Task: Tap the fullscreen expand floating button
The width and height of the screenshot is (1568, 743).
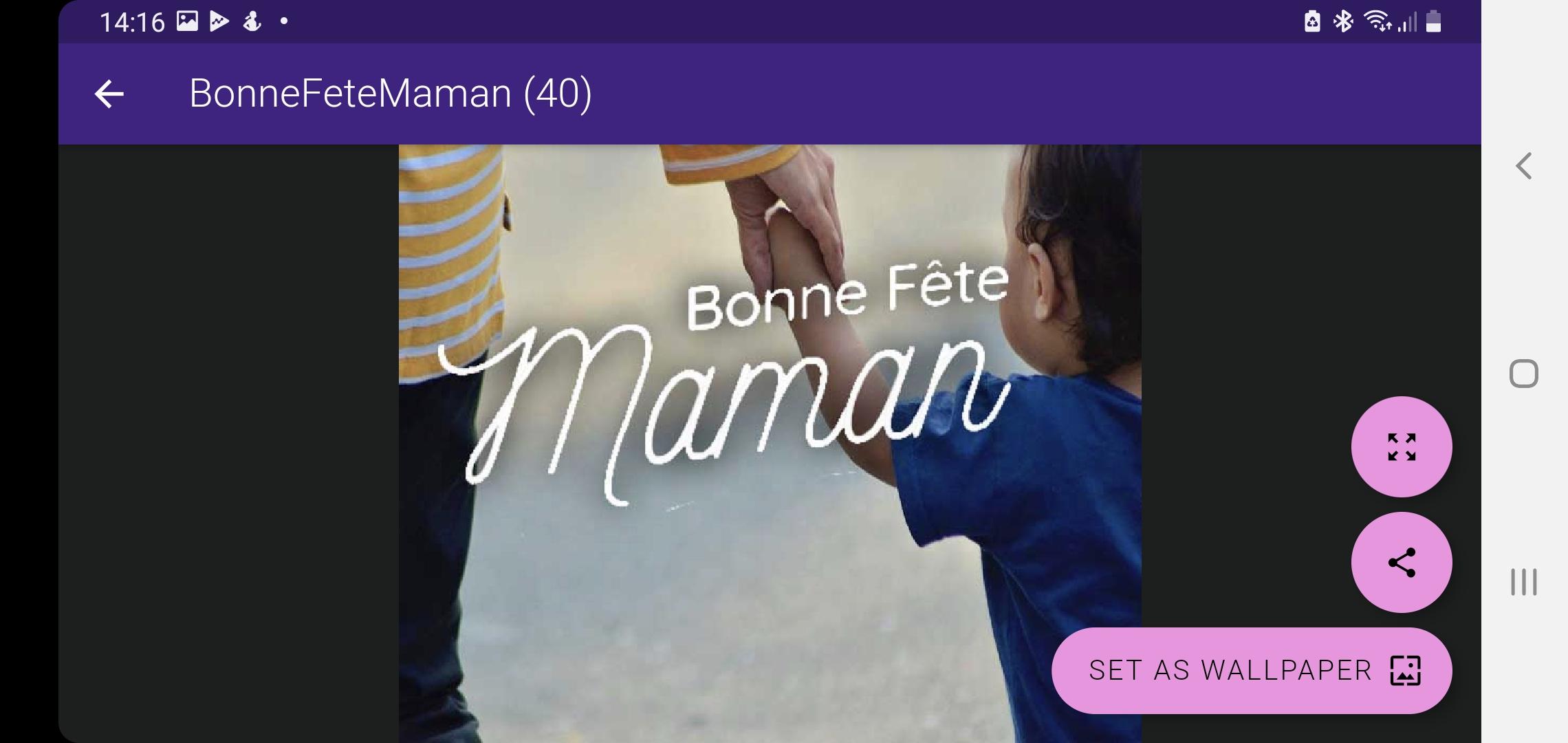Action: pyautogui.click(x=1402, y=446)
